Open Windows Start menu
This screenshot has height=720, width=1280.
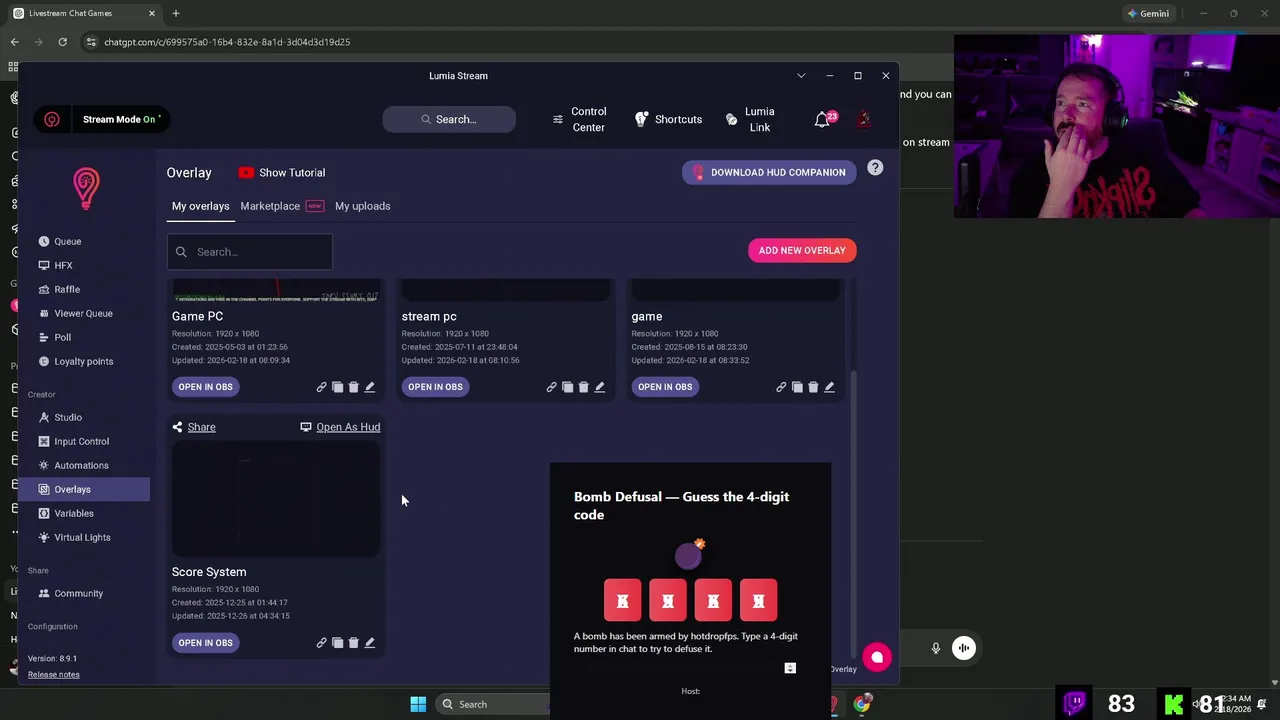point(418,704)
